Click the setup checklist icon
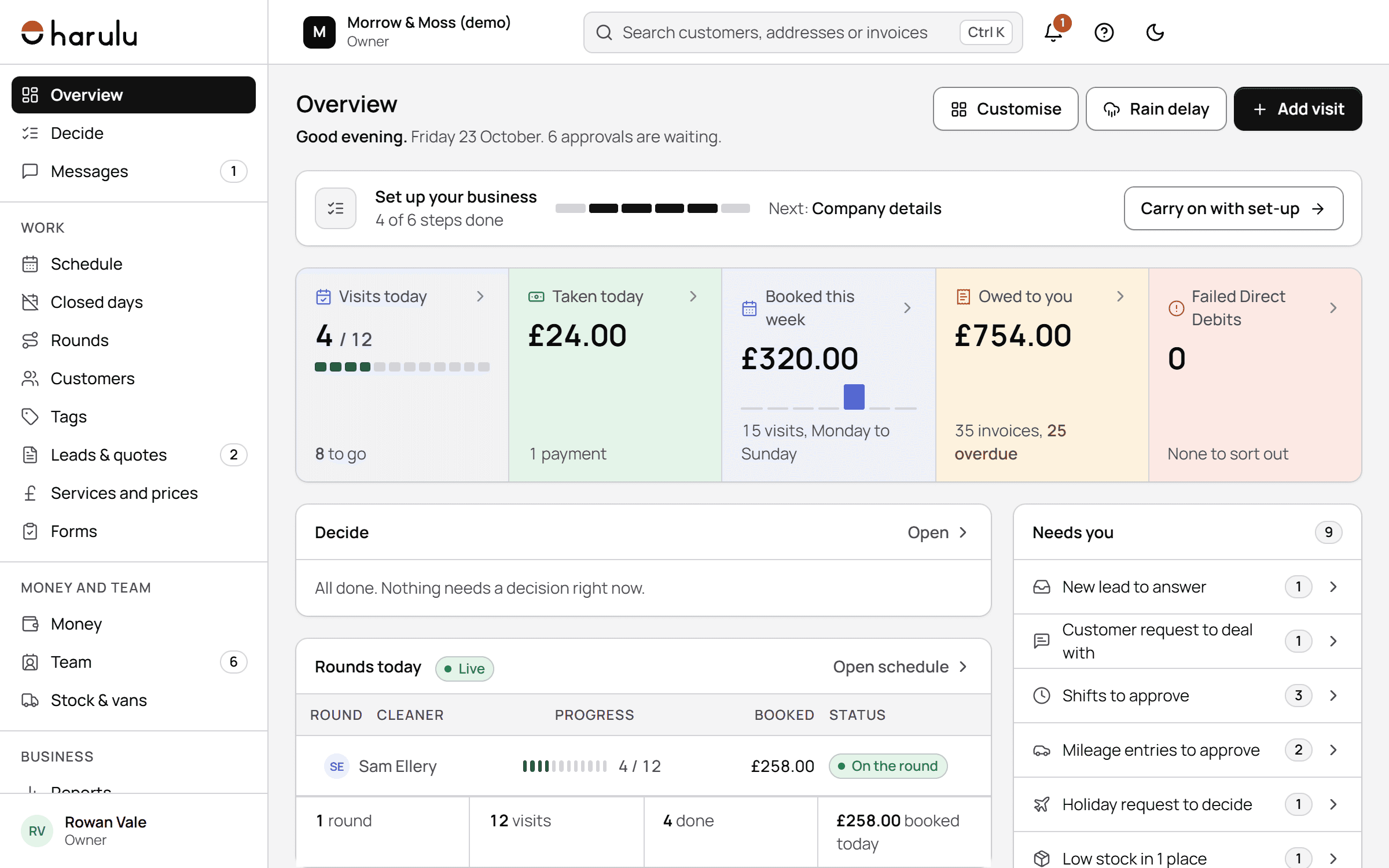The width and height of the screenshot is (1389, 868). [336, 208]
